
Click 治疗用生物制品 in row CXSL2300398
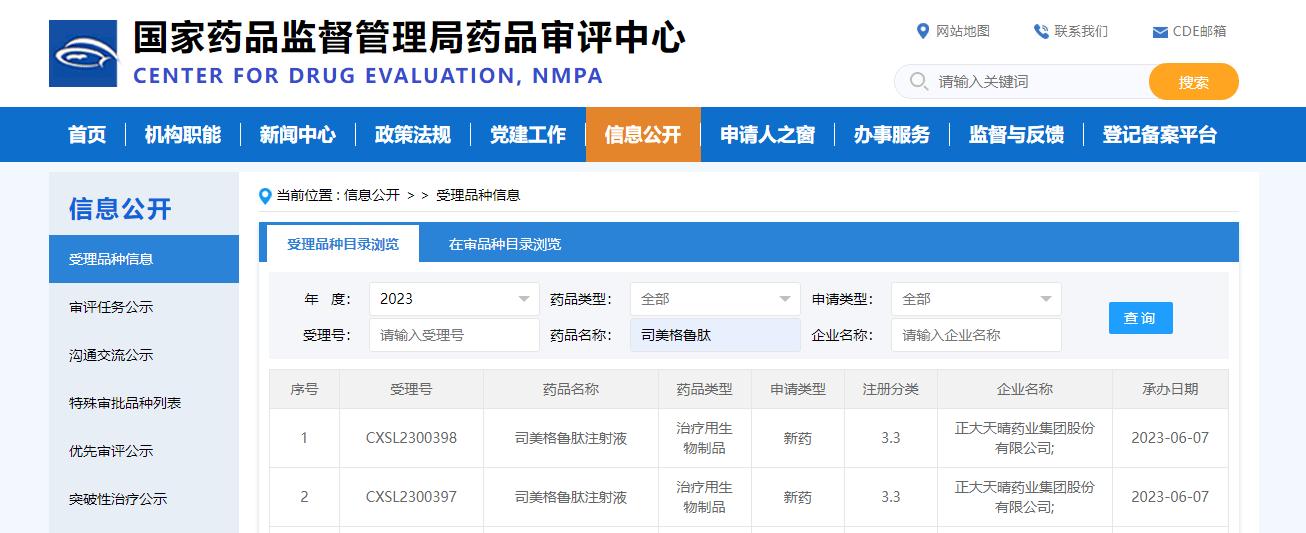(704, 438)
